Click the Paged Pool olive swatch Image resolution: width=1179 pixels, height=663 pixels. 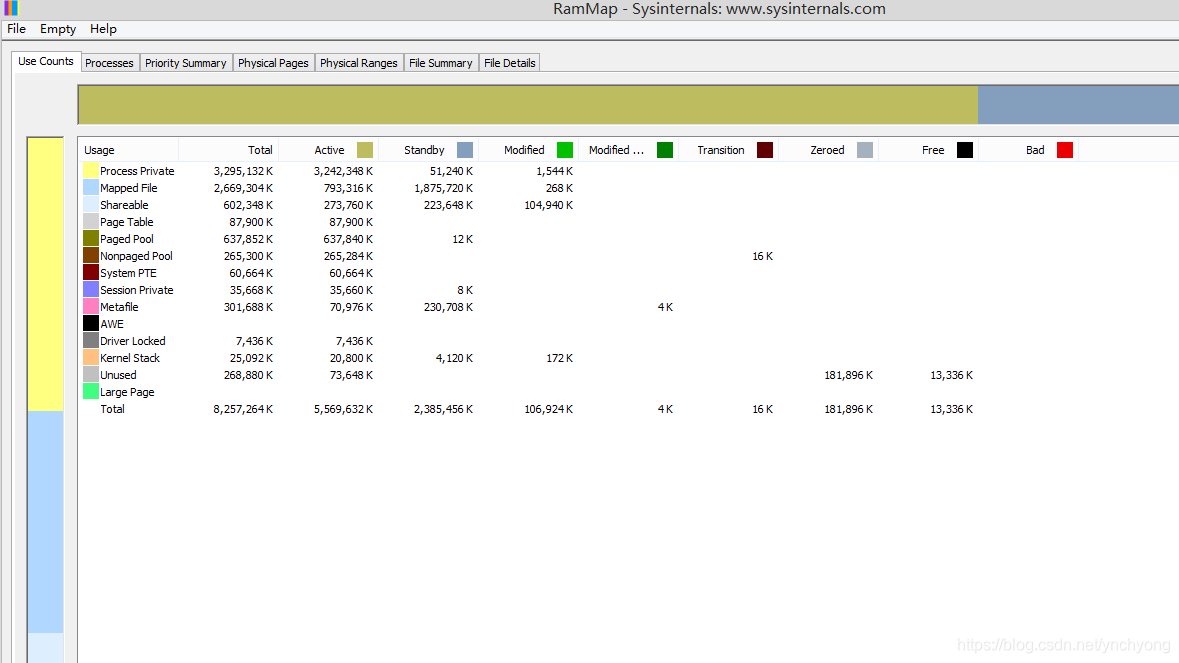(91, 239)
